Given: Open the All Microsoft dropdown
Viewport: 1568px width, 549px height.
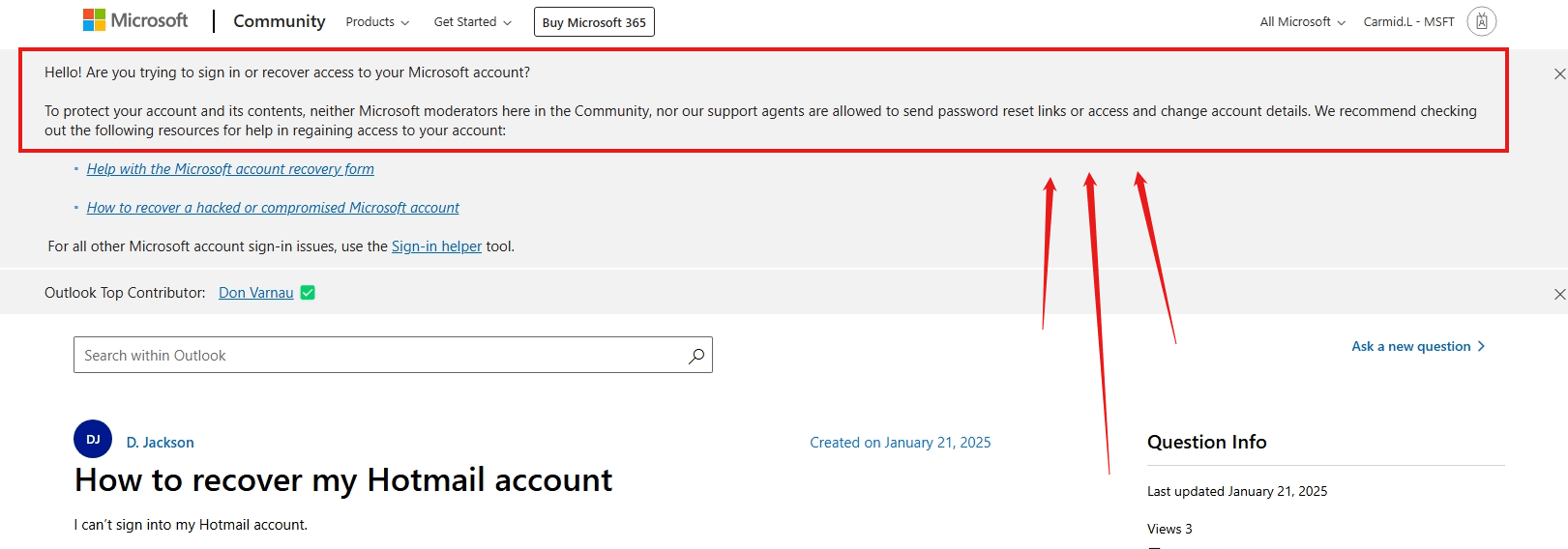Looking at the screenshot, I should click(x=1302, y=22).
